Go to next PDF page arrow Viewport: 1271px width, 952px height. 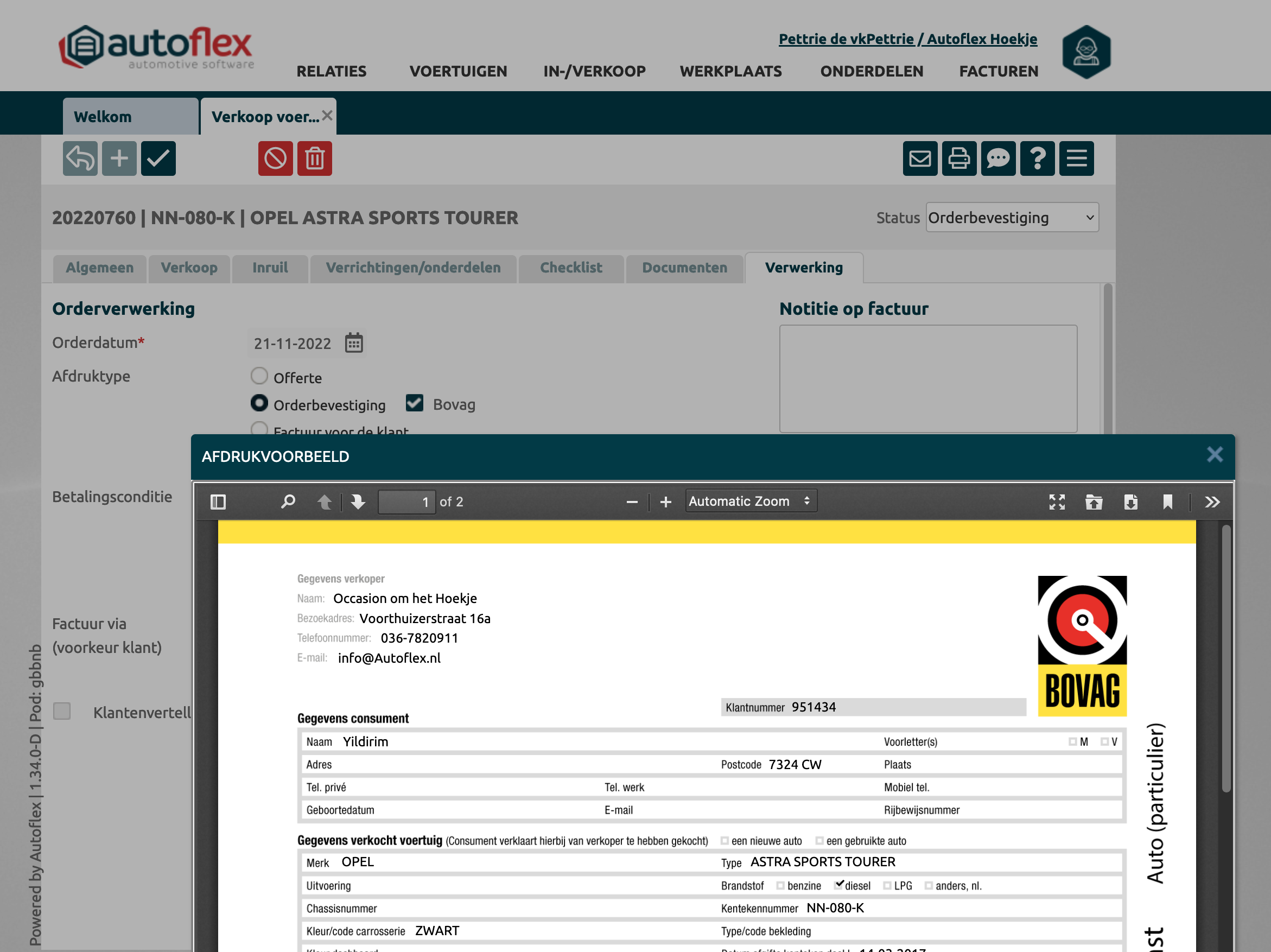pos(358,502)
